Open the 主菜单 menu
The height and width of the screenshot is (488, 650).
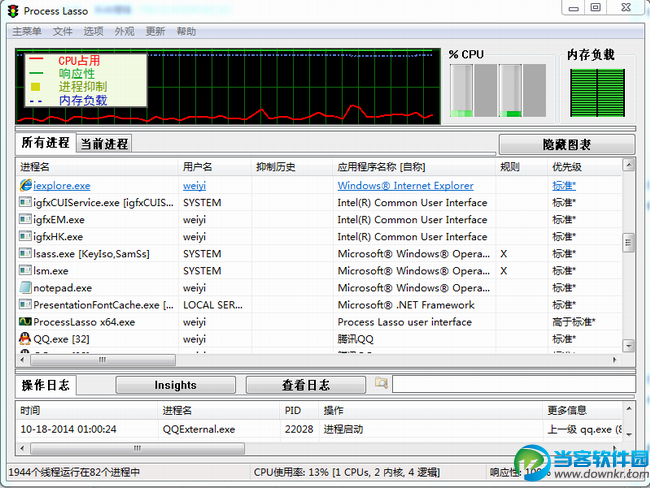[x=27, y=32]
